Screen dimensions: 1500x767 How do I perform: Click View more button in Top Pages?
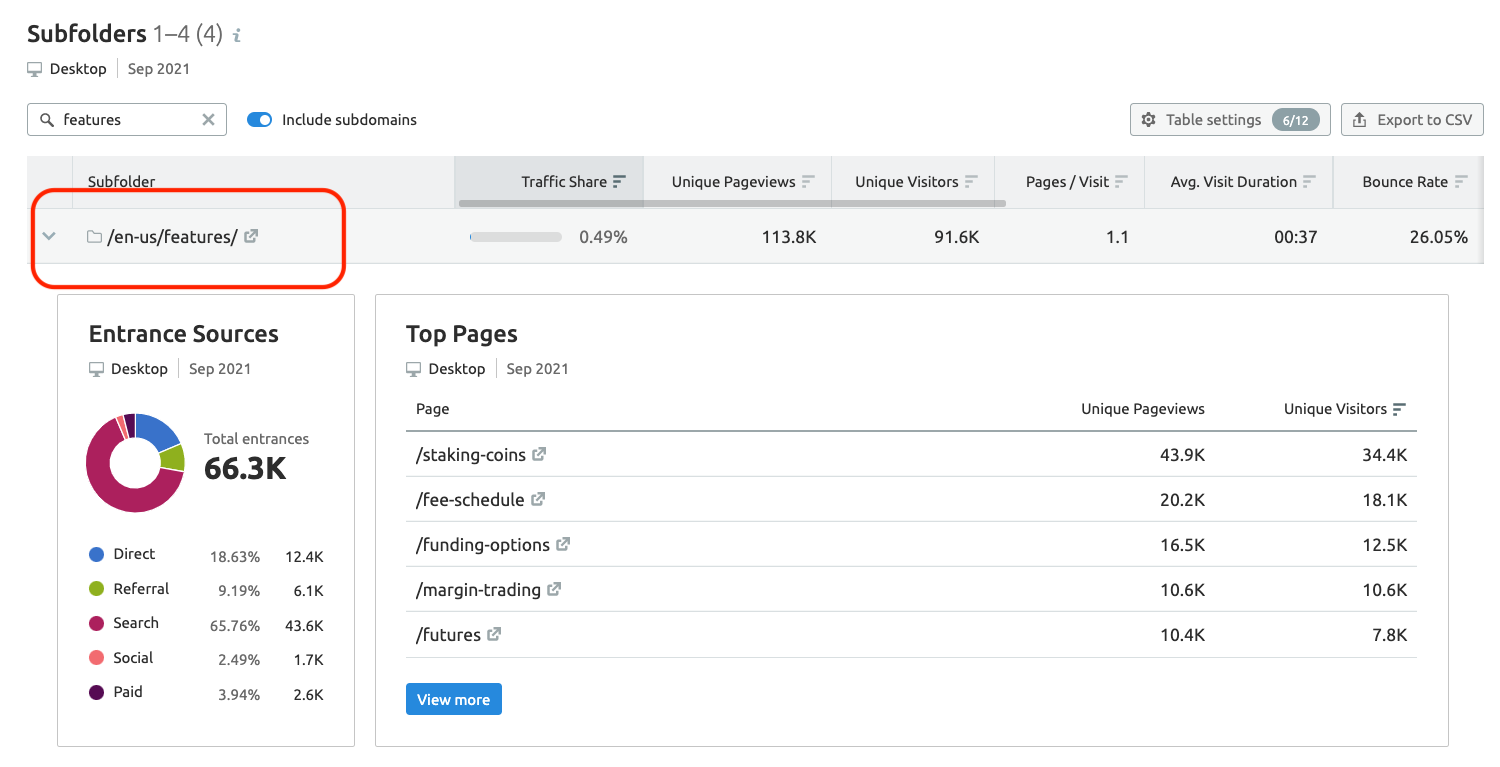tap(454, 699)
